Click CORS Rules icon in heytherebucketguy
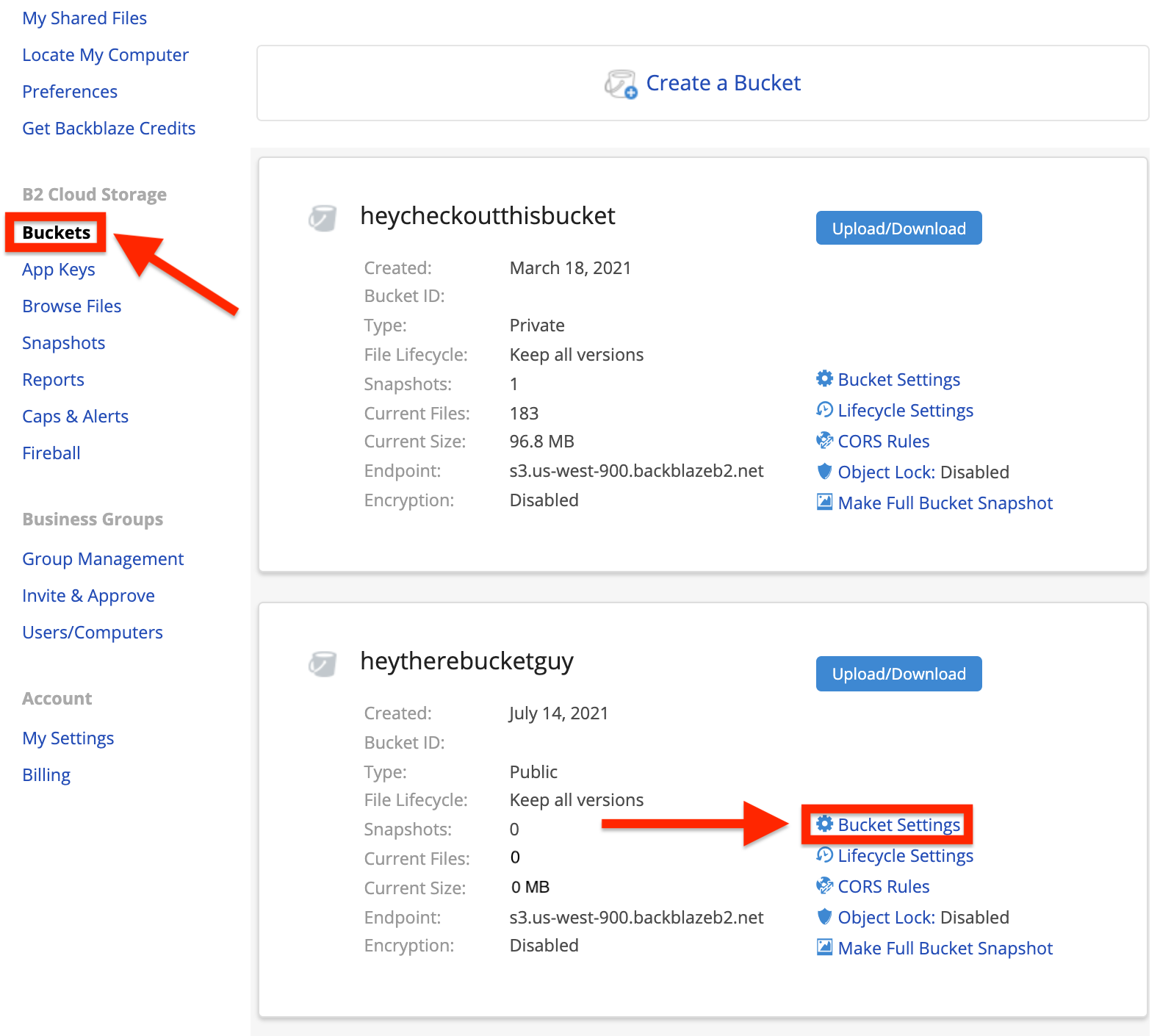The width and height of the screenshot is (1171, 1036). click(x=825, y=885)
